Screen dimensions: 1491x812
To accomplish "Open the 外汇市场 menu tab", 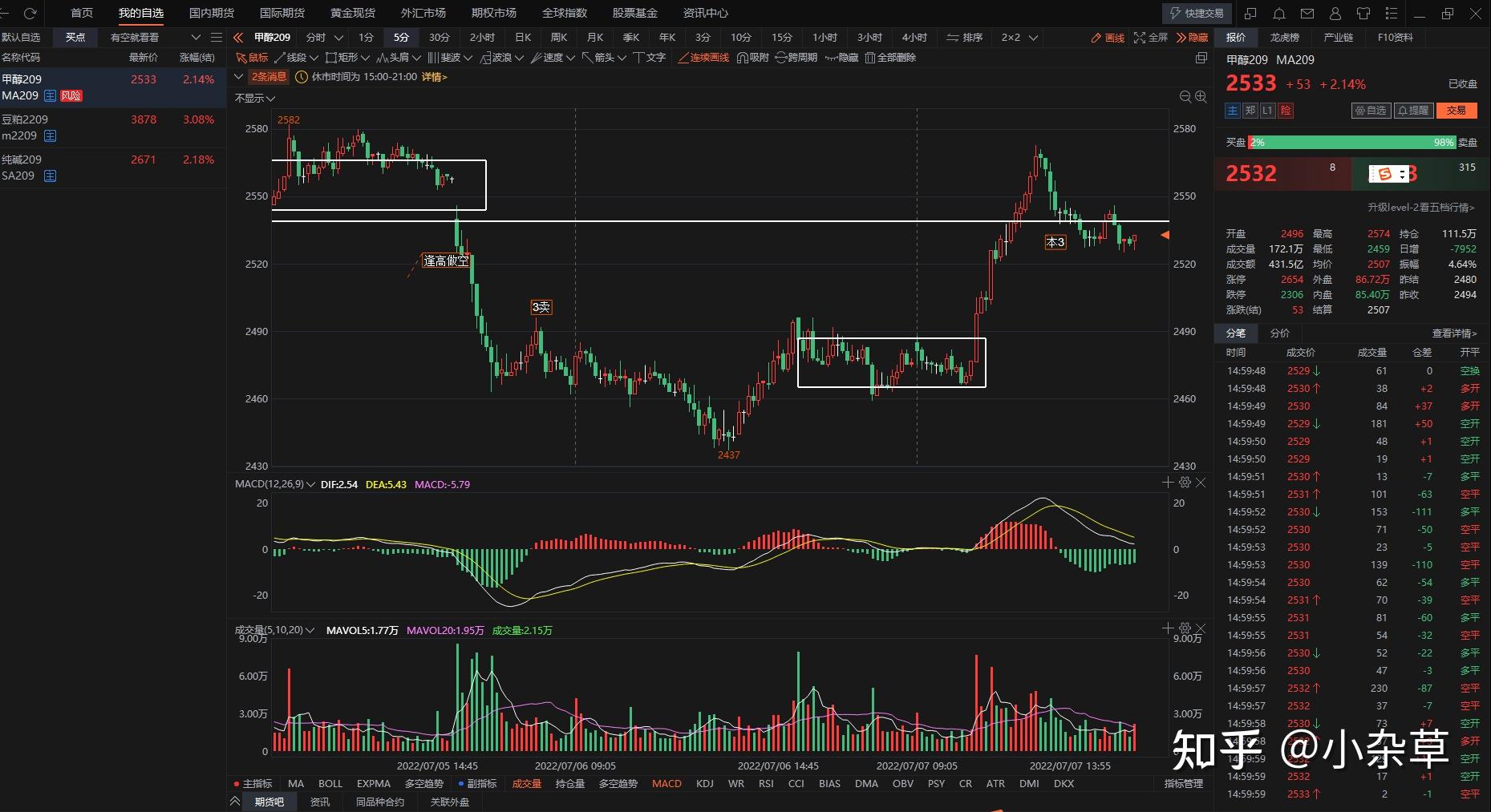I will coord(423,14).
